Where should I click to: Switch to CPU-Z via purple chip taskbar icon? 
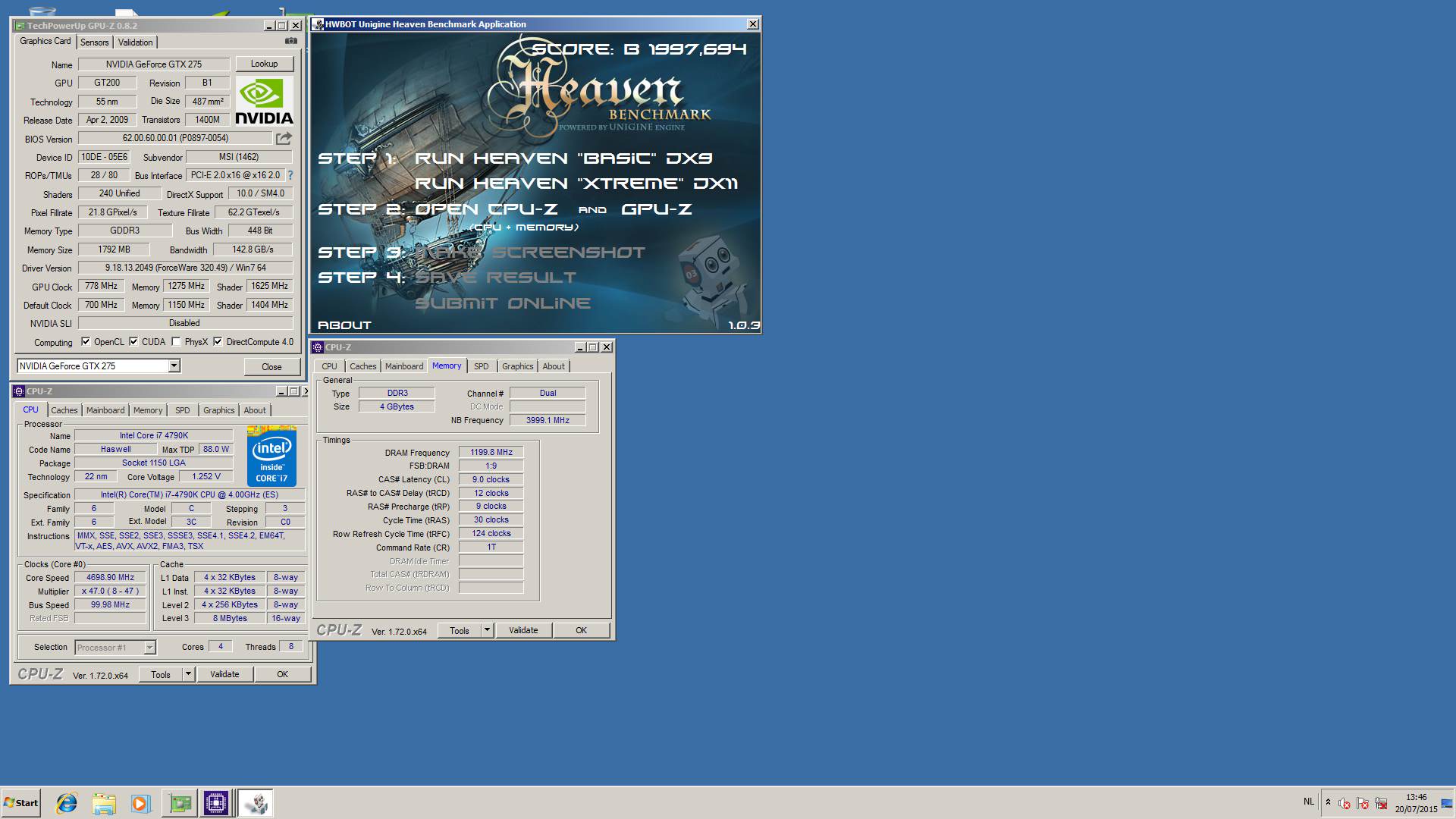pyautogui.click(x=215, y=803)
